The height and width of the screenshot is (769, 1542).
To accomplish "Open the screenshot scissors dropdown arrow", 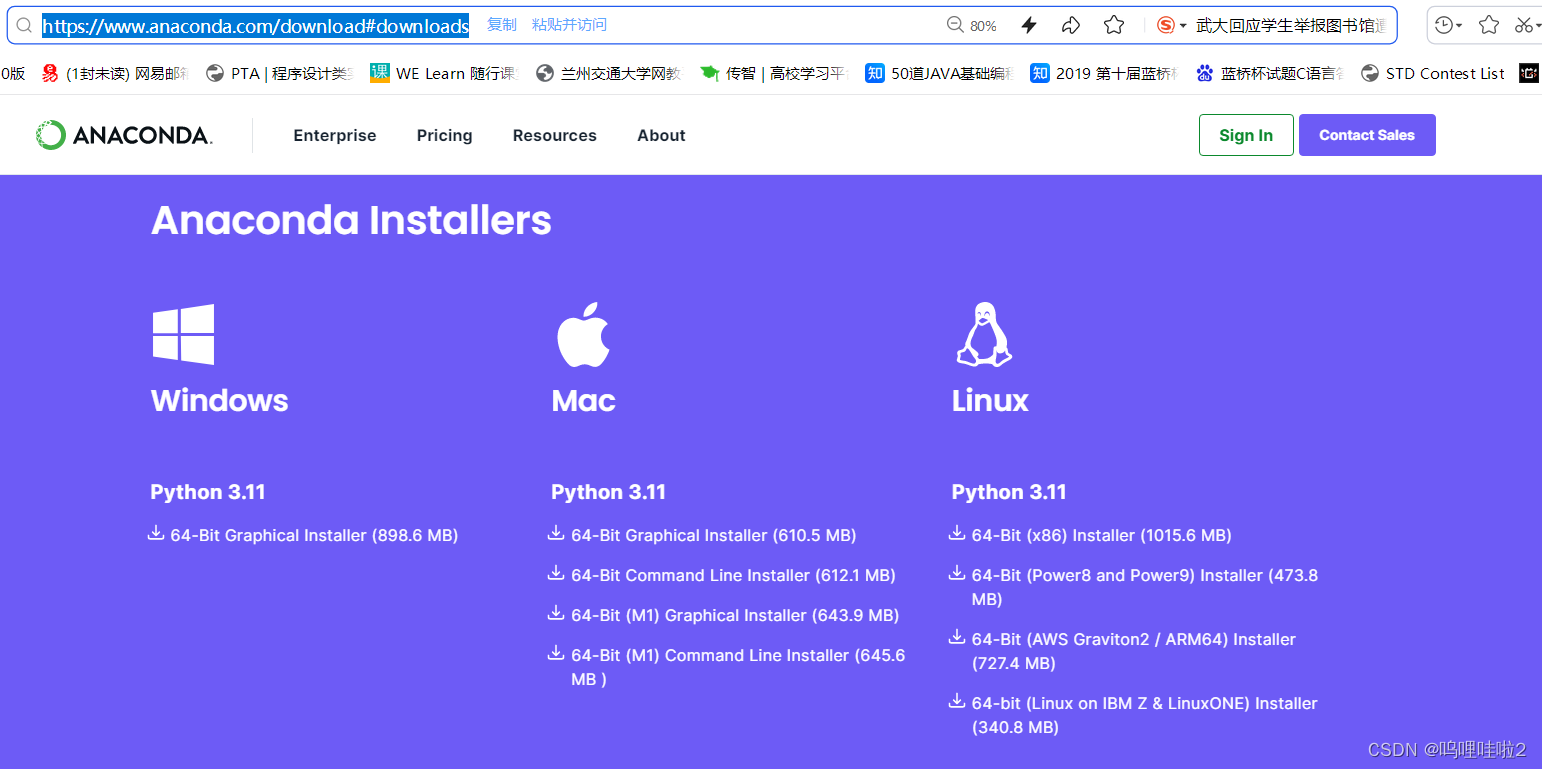I will coord(1538,26).
